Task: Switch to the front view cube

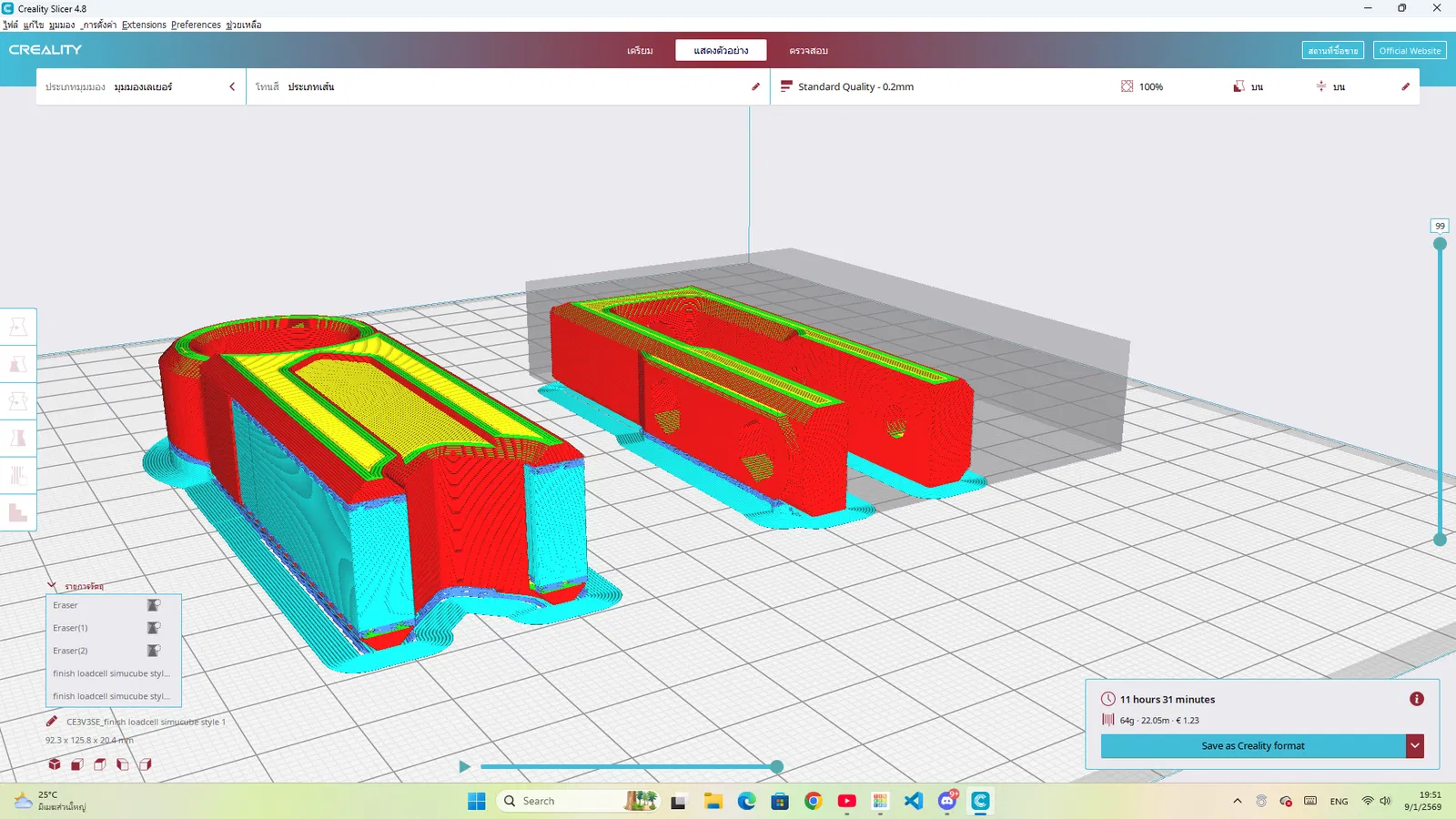Action: pos(77,764)
